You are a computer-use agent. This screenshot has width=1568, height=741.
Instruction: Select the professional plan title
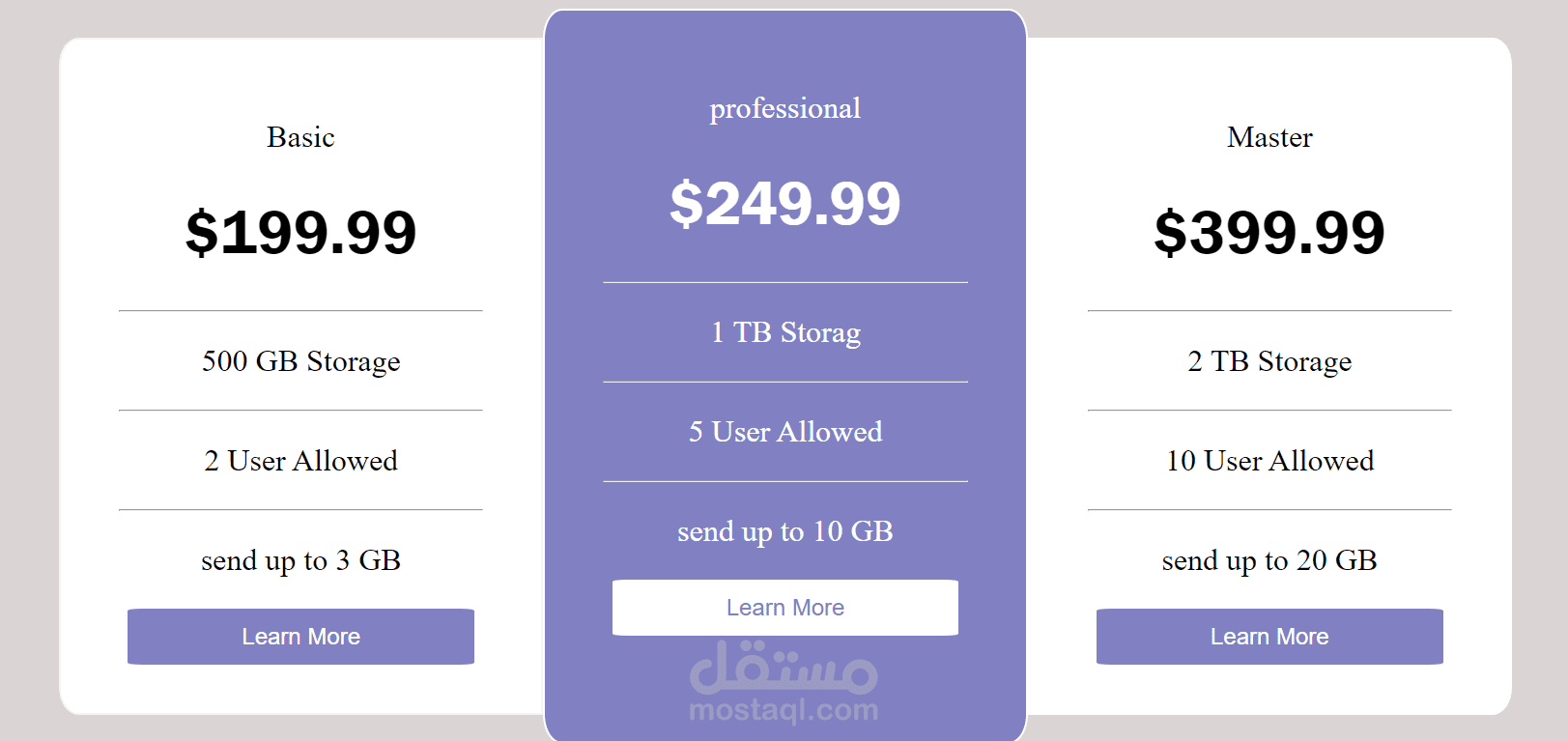coord(784,108)
